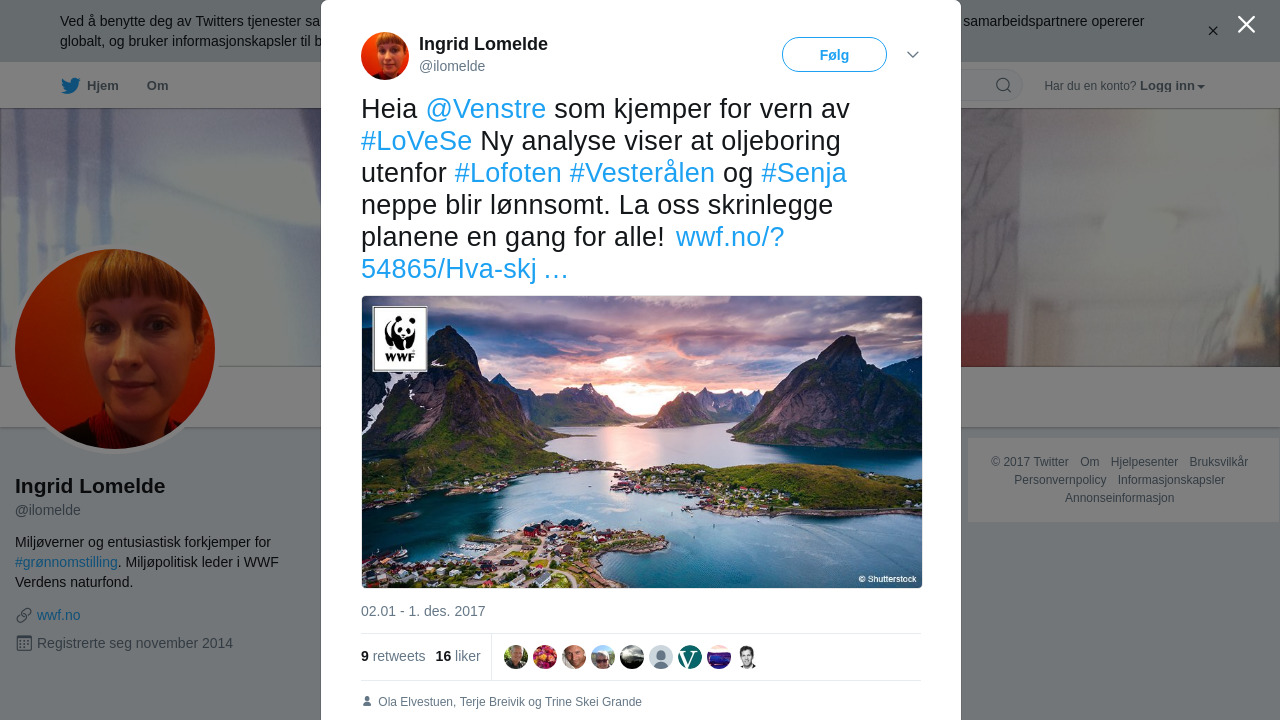Expand the Logg inn dropdown
The image size is (1280, 720).
tap(1172, 86)
